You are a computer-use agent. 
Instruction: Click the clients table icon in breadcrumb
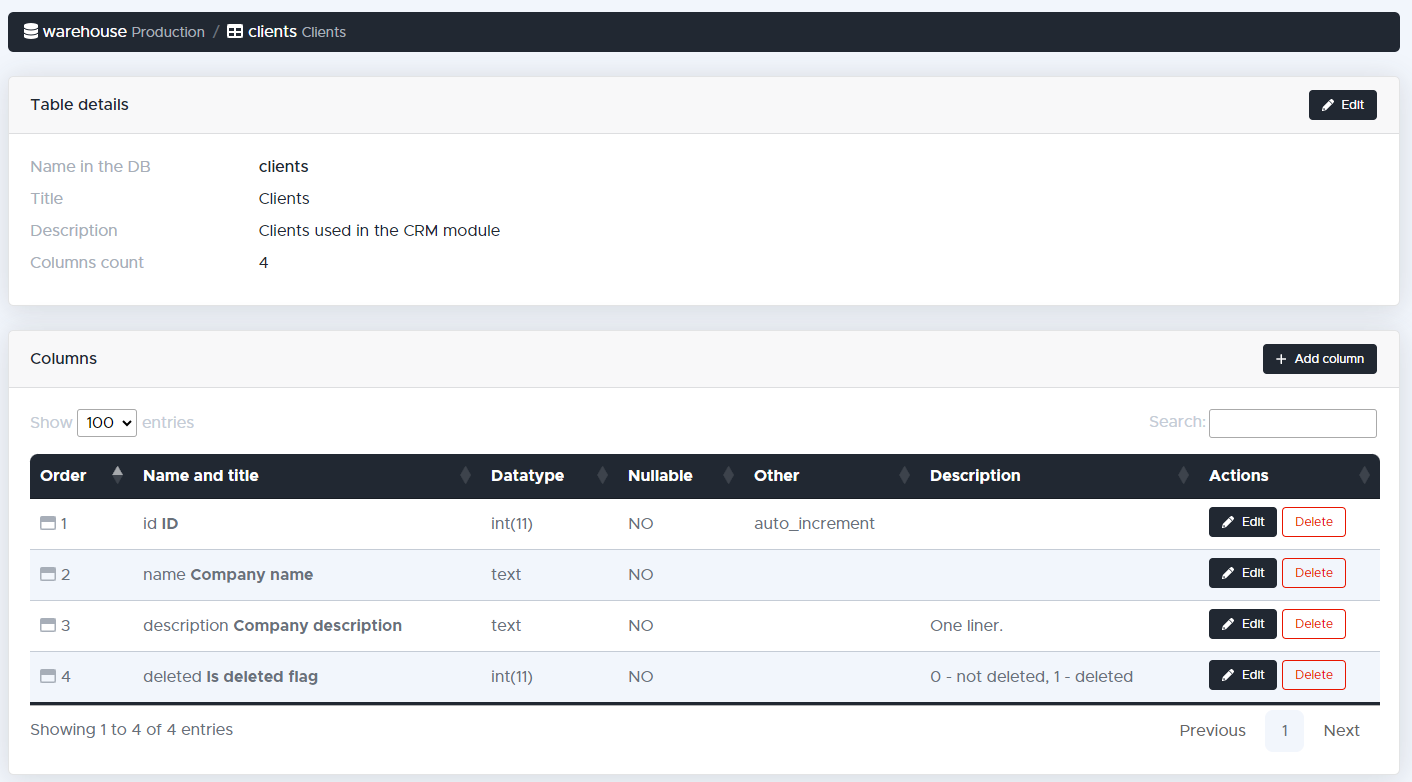coord(235,32)
